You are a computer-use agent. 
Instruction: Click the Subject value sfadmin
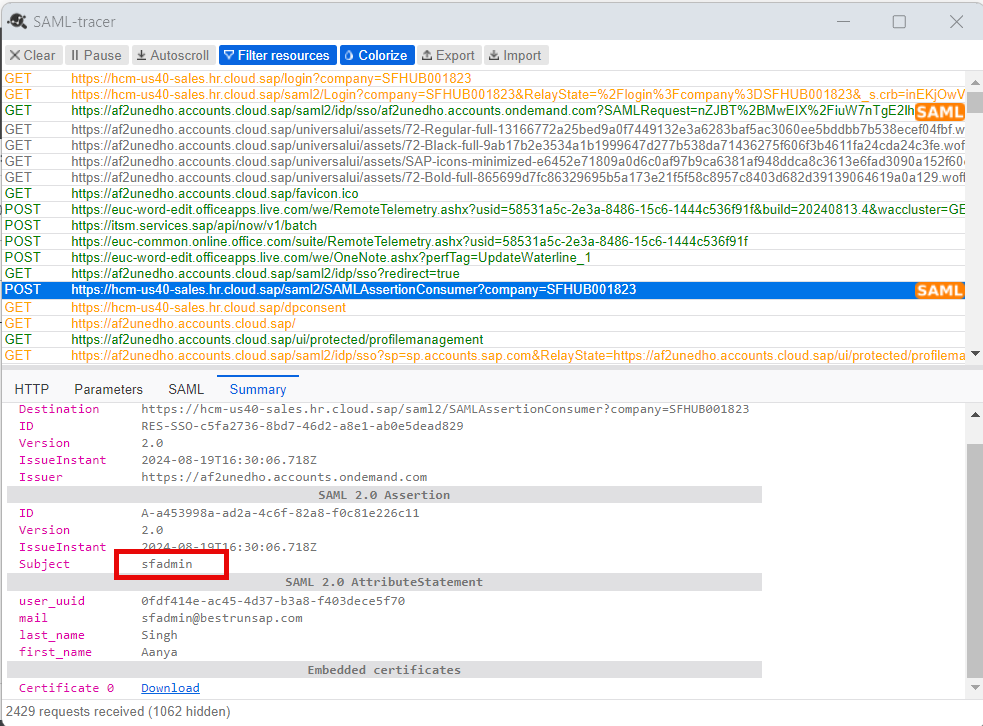point(167,564)
